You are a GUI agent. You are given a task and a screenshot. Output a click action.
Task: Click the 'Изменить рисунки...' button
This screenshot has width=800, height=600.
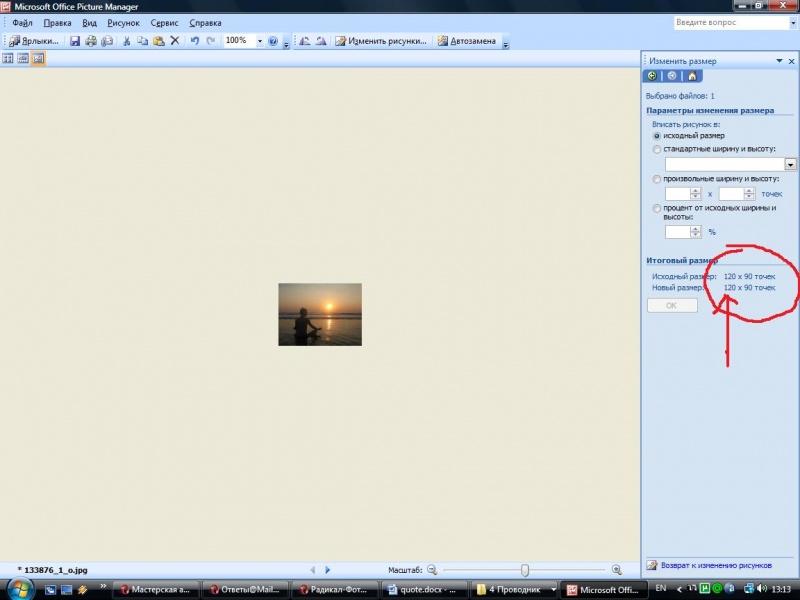381,41
